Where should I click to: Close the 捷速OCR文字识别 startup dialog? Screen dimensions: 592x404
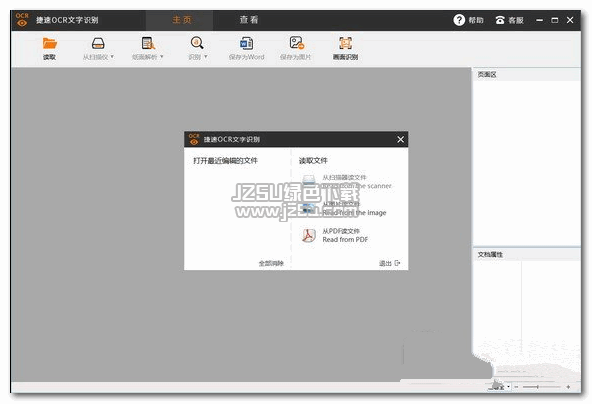400,140
